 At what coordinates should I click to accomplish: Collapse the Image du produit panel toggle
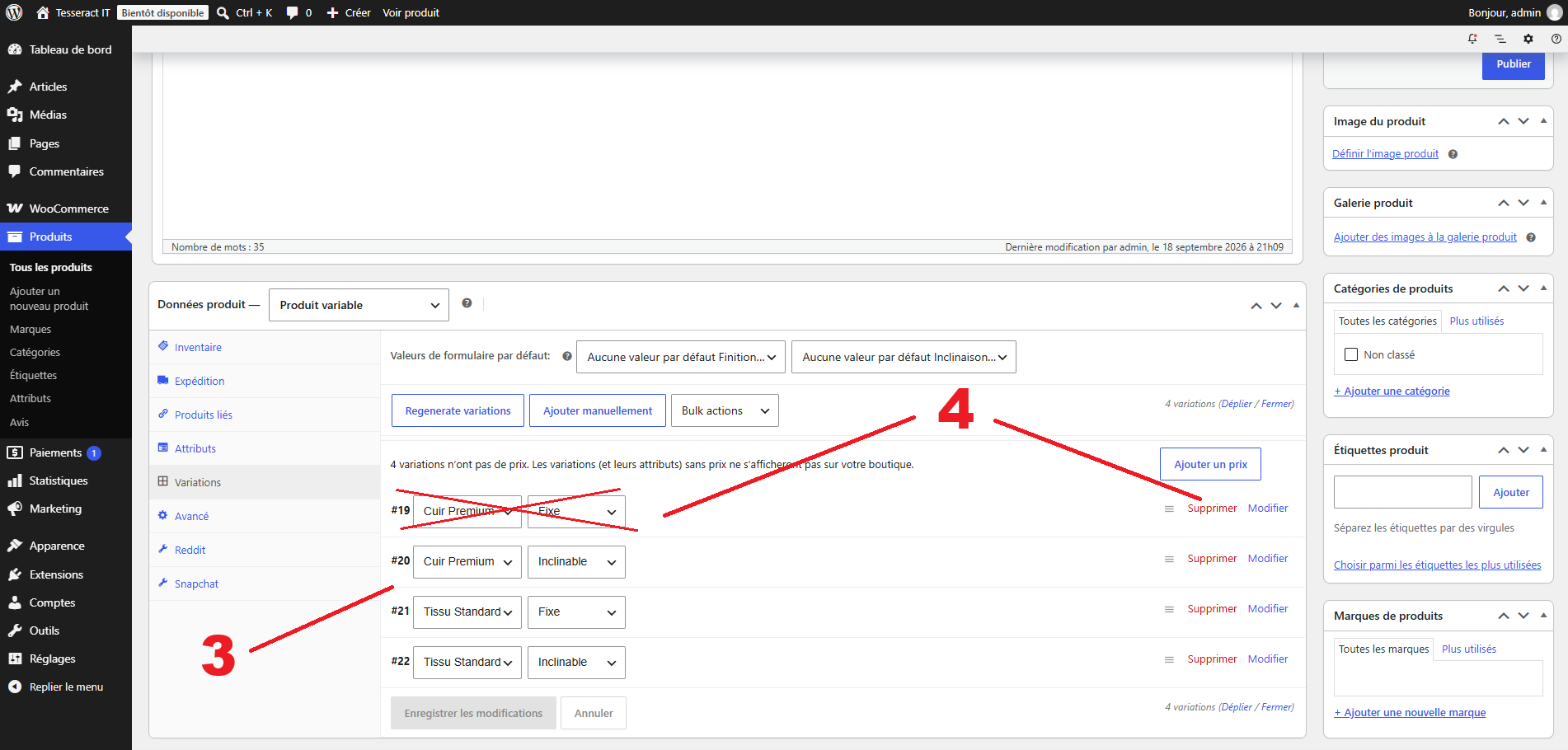point(1543,121)
